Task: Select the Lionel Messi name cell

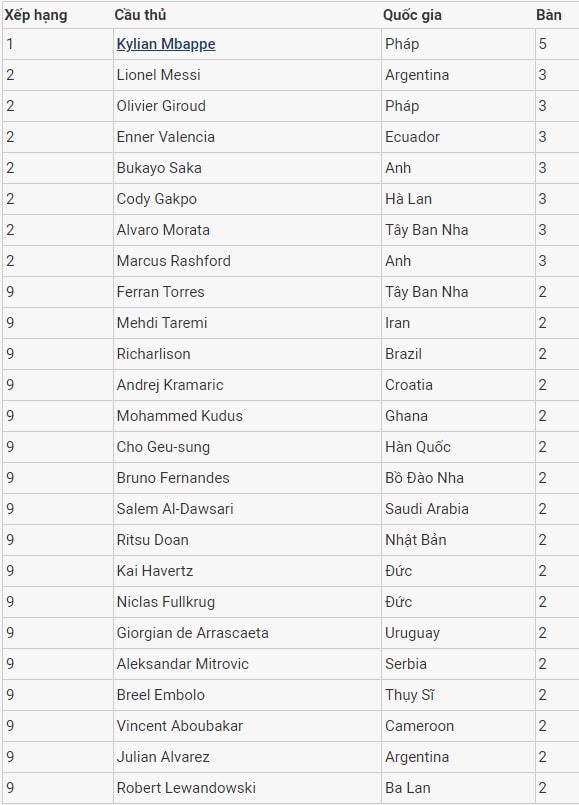Action: pyautogui.click(x=247, y=75)
